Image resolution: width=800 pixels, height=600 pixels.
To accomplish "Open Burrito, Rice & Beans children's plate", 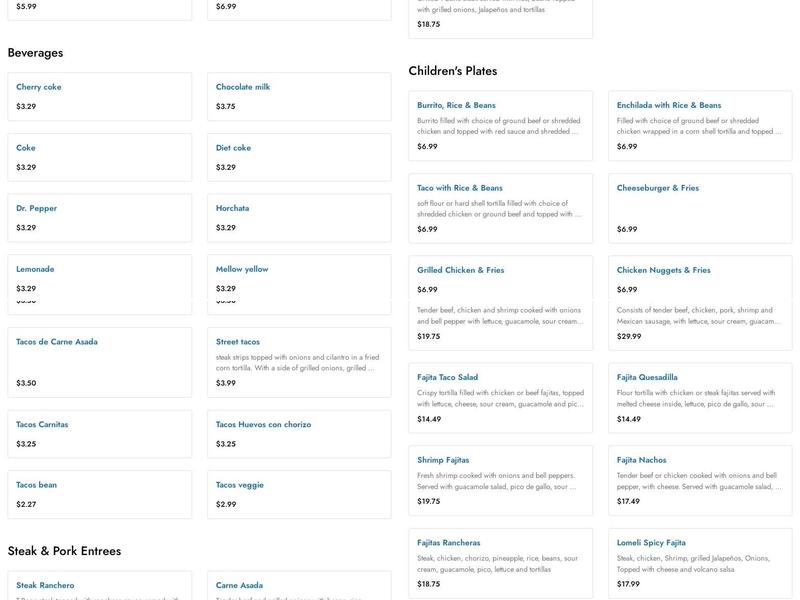I will pyautogui.click(x=500, y=125).
